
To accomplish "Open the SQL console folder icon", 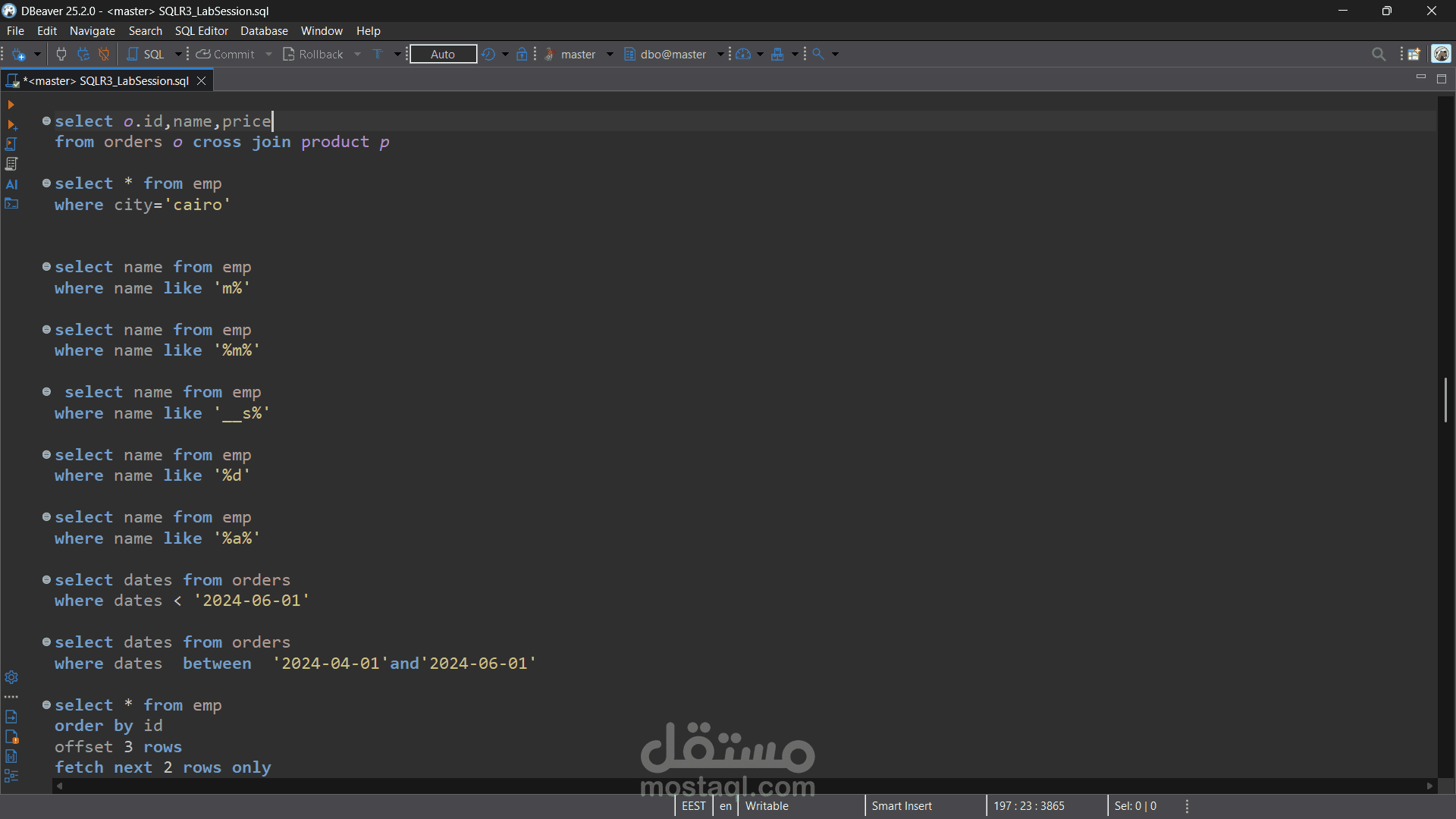I will coord(11,203).
